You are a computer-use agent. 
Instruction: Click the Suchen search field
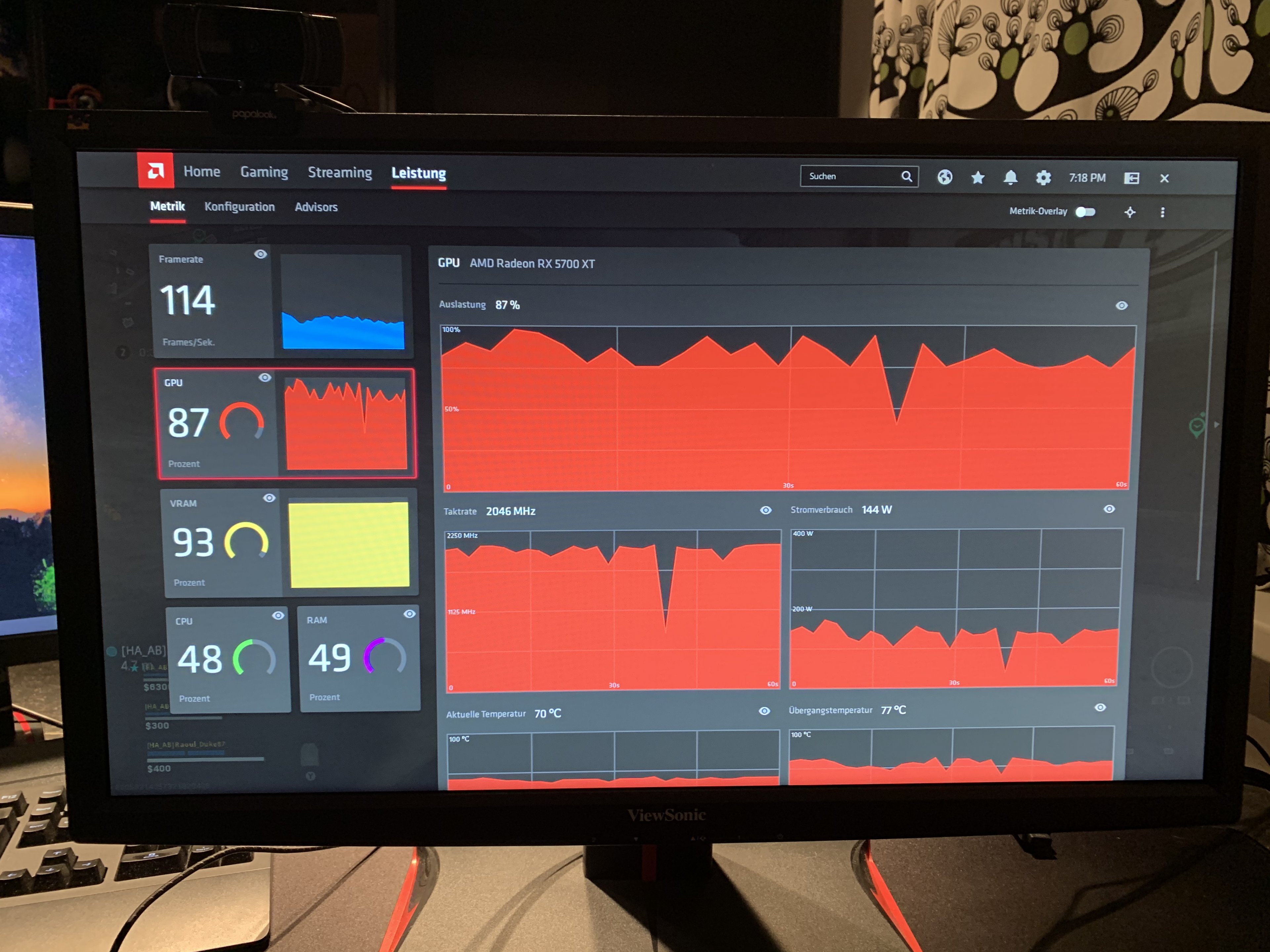(x=850, y=176)
